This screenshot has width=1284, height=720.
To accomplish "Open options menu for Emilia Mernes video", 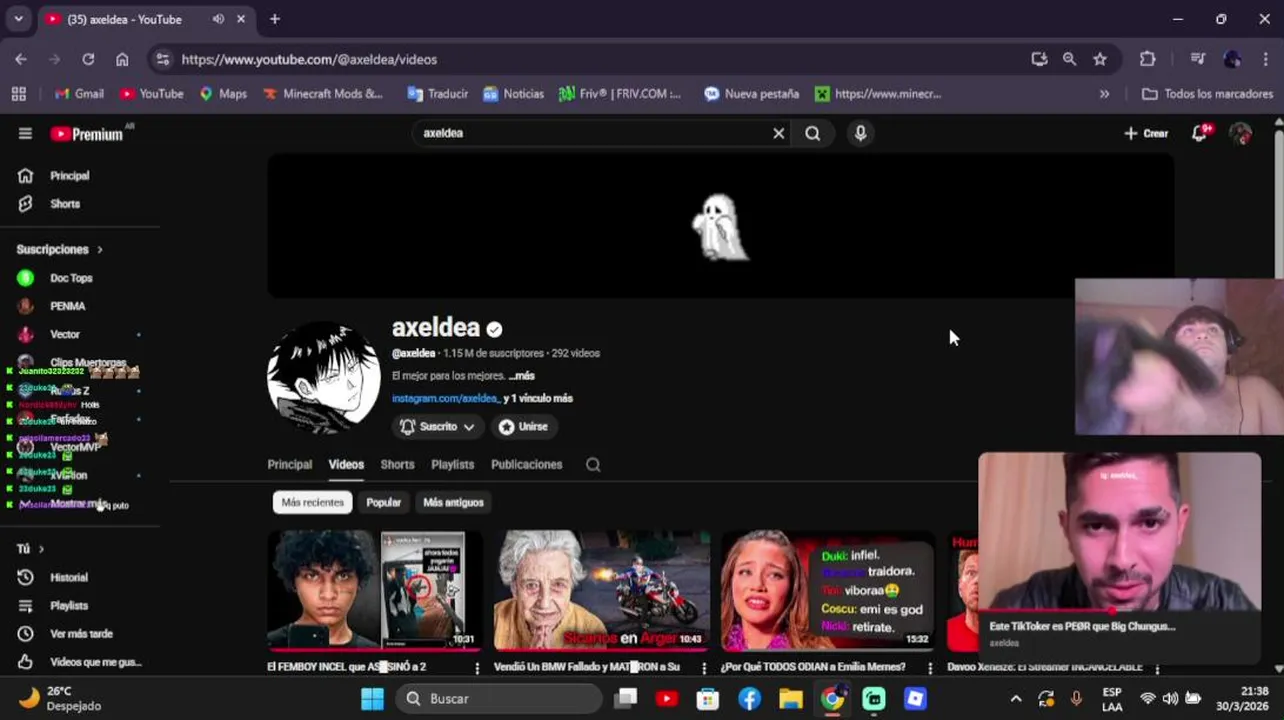I will point(930,668).
